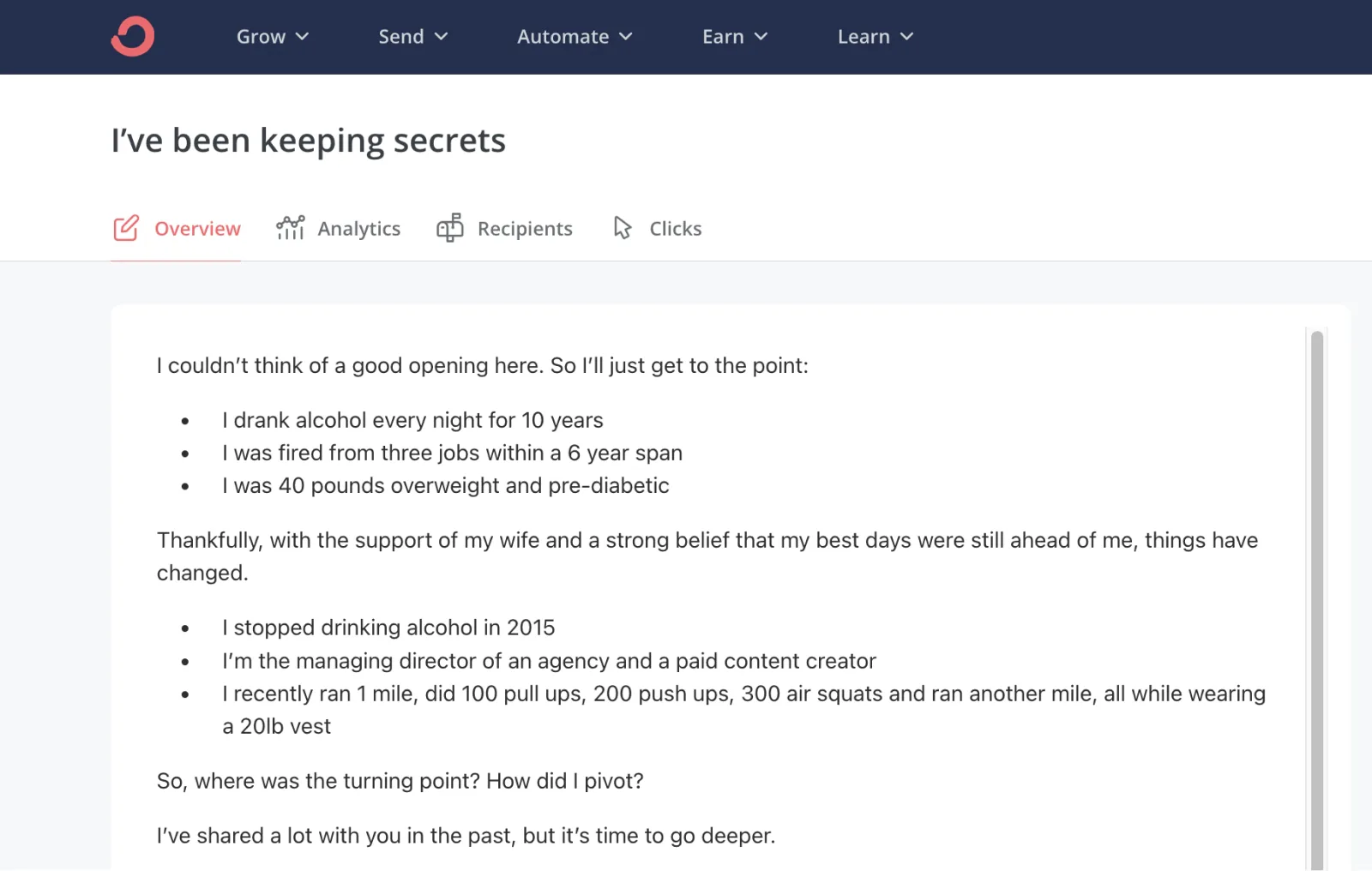Open the Grow navigation menu label

[x=261, y=37]
